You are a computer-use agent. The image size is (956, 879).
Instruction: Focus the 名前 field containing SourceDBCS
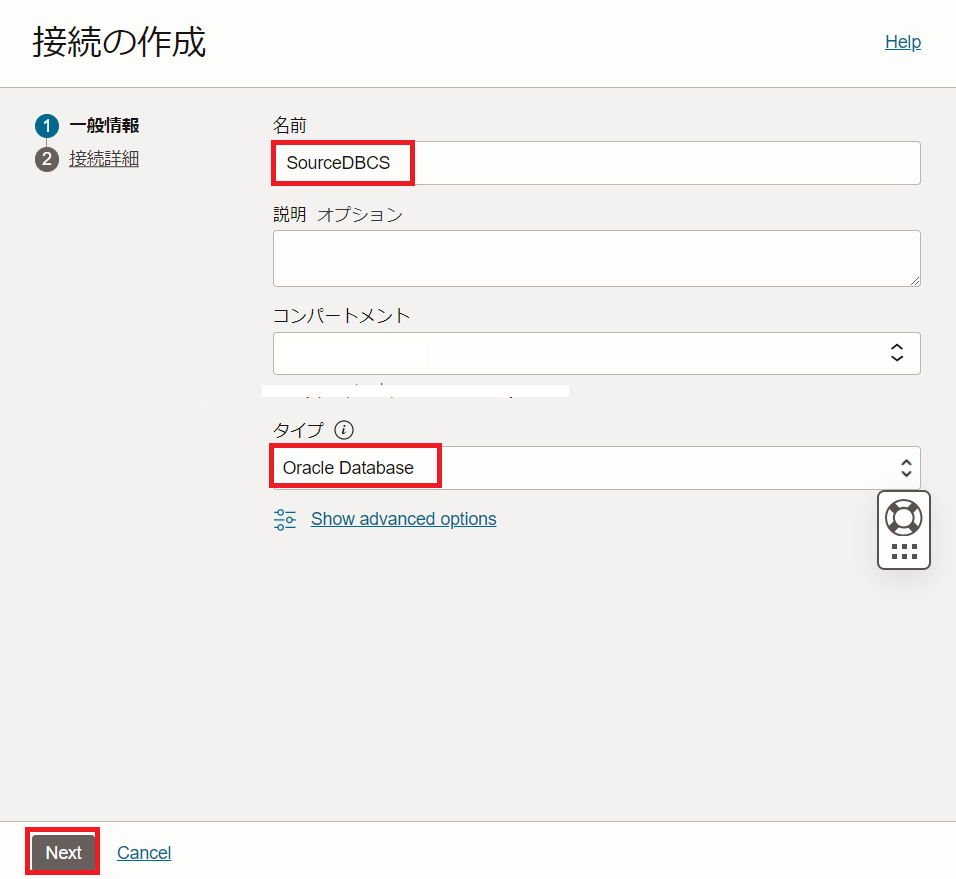point(596,163)
